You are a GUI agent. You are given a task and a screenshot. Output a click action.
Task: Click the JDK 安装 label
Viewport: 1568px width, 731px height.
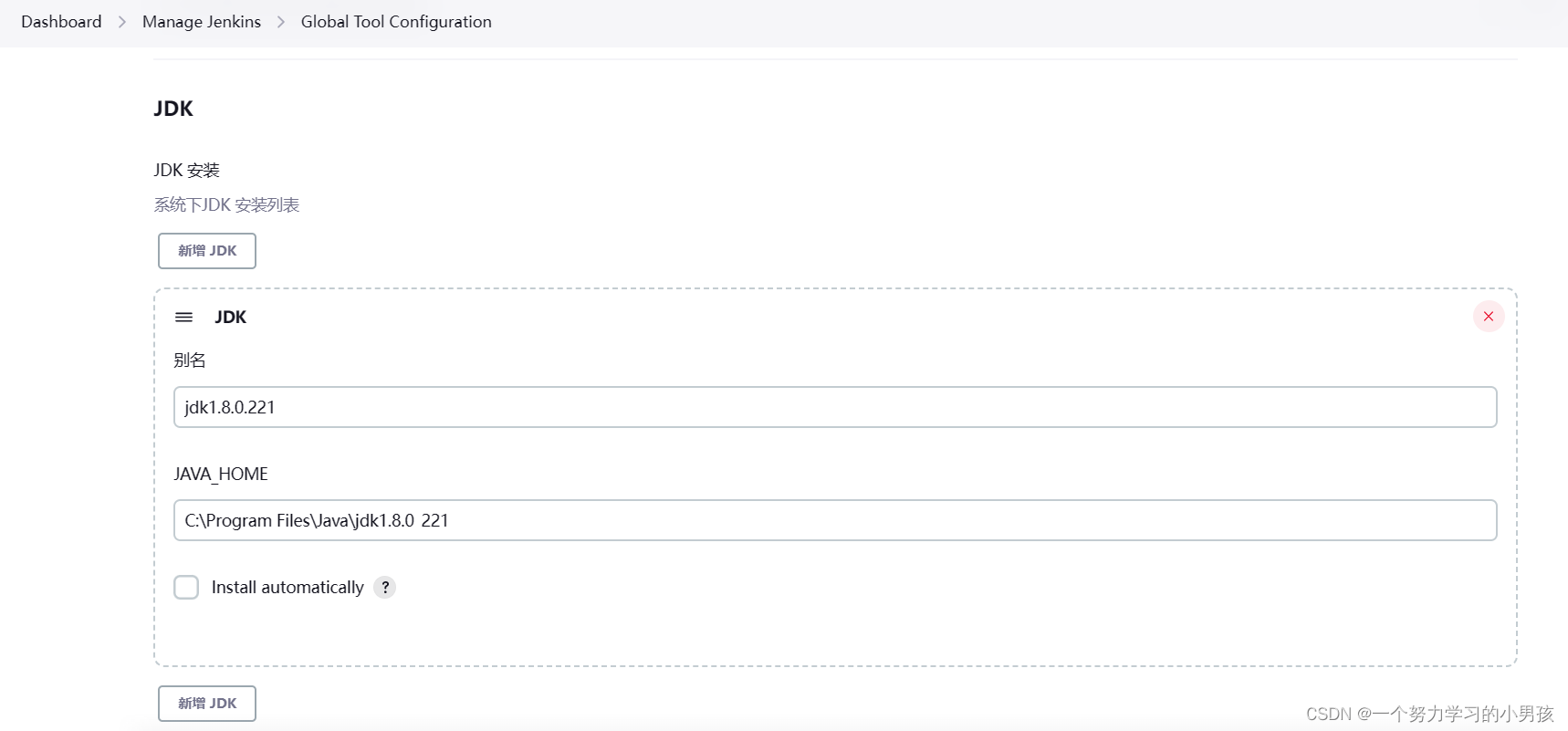(x=186, y=170)
